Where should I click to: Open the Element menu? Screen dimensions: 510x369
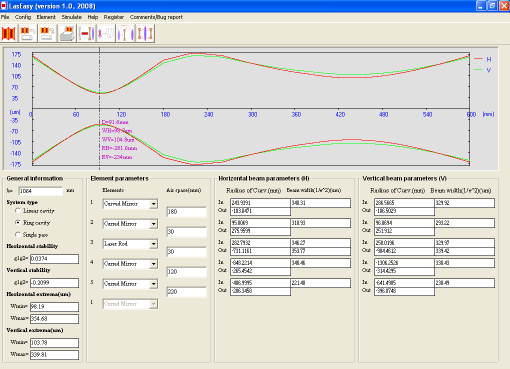(x=46, y=17)
